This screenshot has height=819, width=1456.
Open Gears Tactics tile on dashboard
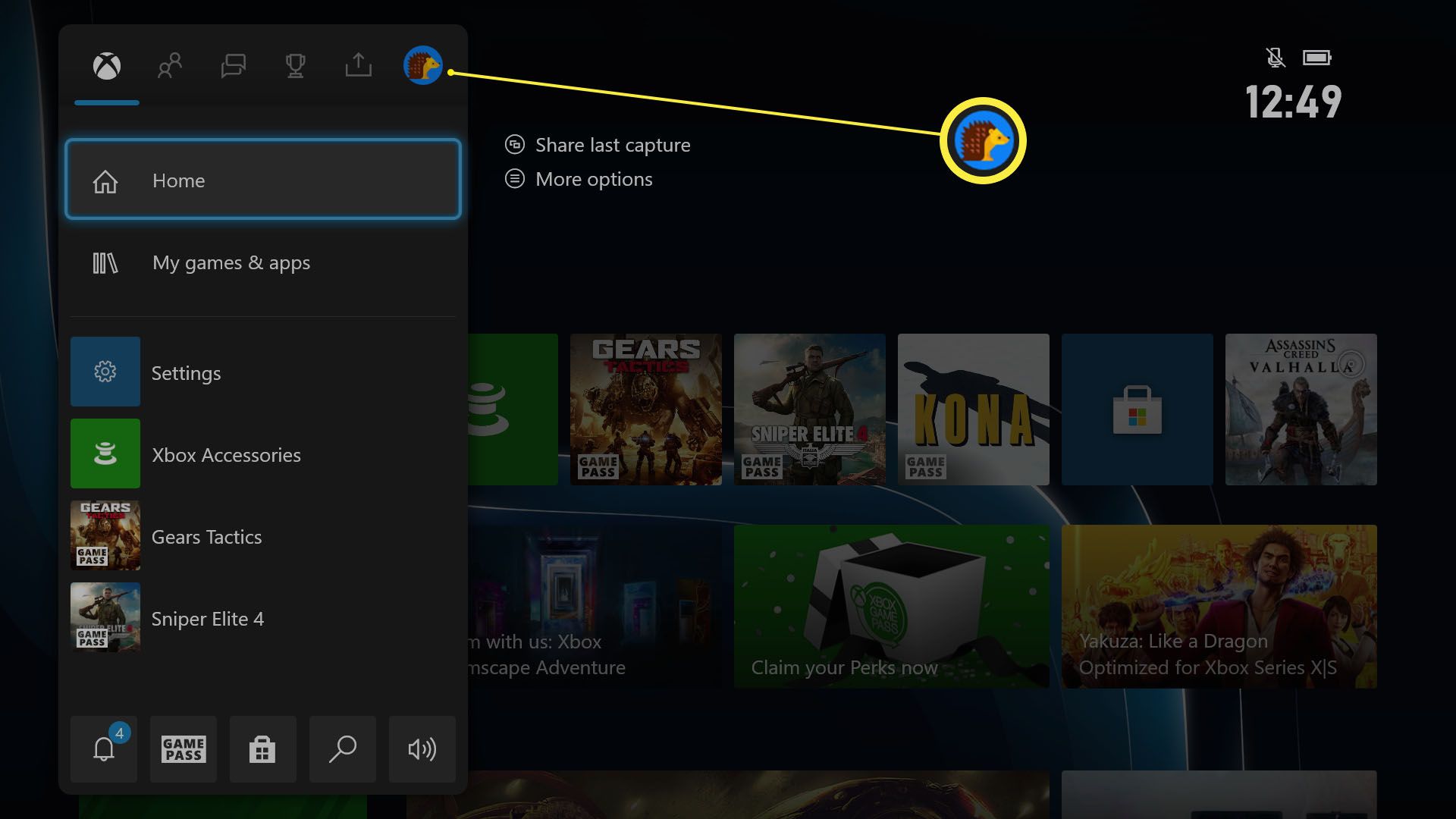[646, 409]
